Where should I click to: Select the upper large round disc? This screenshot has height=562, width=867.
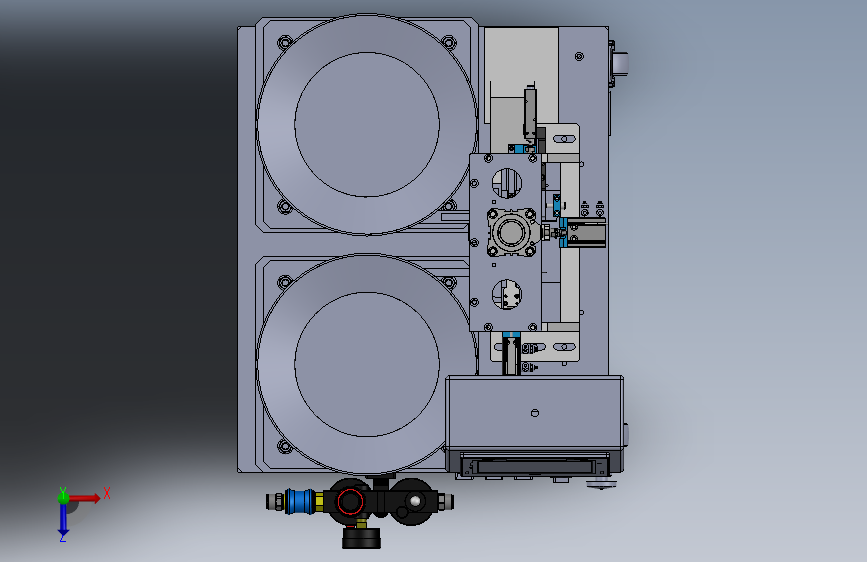point(367,124)
